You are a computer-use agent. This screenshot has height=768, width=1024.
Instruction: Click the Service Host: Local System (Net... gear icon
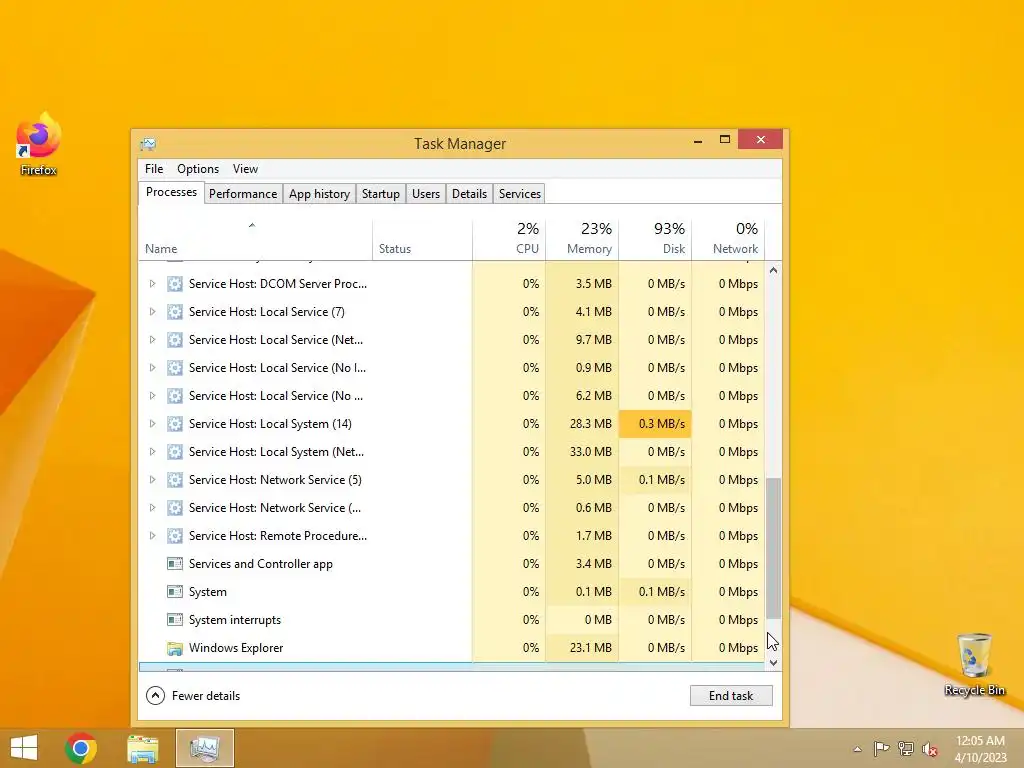click(x=174, y=452)
